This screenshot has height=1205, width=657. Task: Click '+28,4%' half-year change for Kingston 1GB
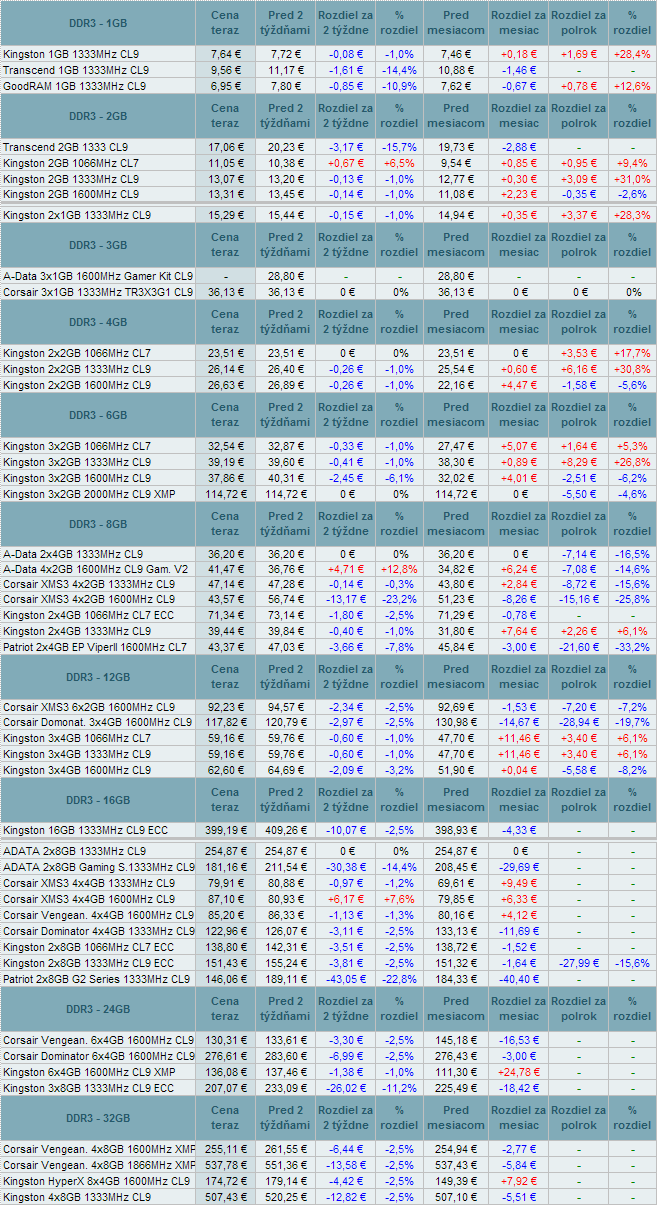click(632, 53)
